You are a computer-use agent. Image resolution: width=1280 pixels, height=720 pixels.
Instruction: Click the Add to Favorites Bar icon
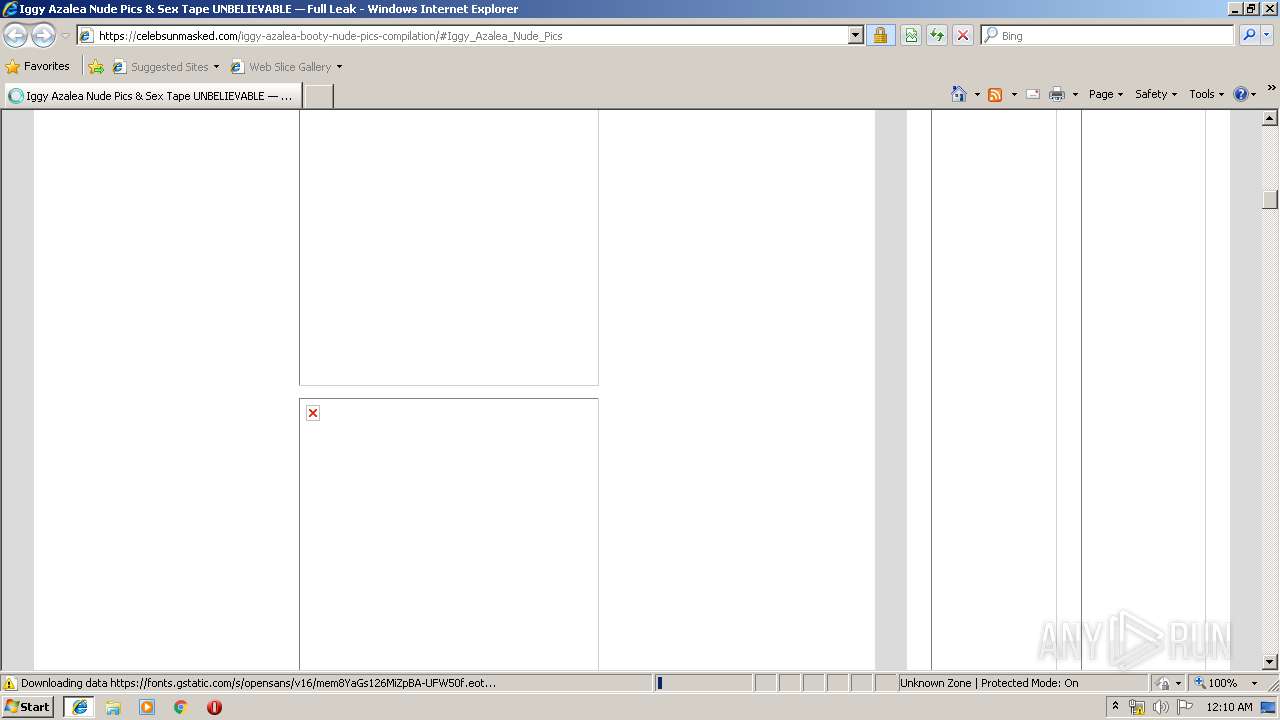96,67
